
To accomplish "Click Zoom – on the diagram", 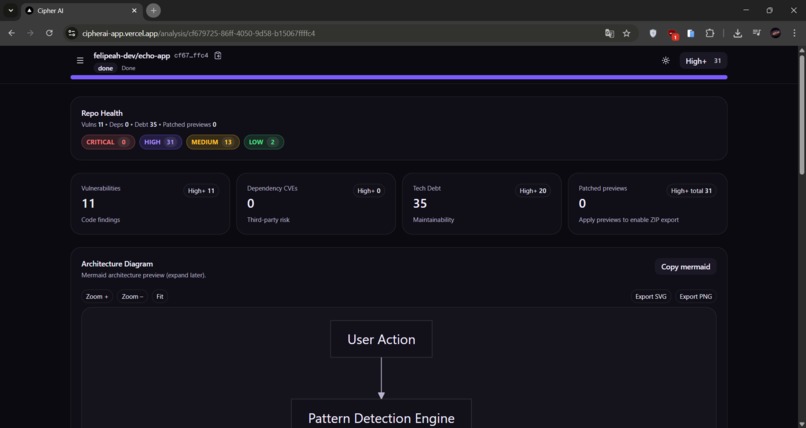I will point(132,296).
